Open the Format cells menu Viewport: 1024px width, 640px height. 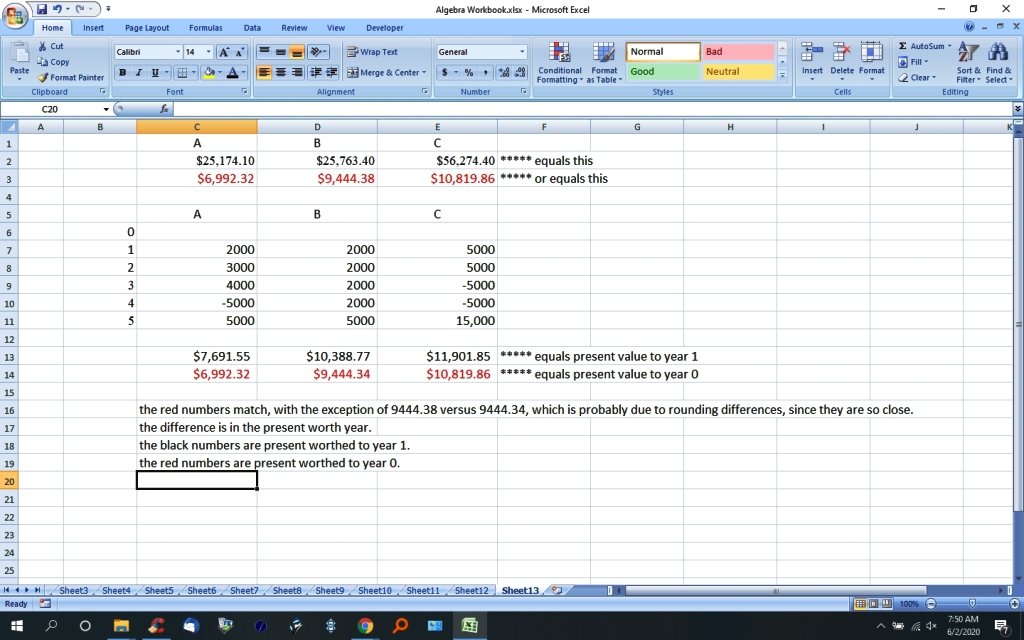point(872,61)
